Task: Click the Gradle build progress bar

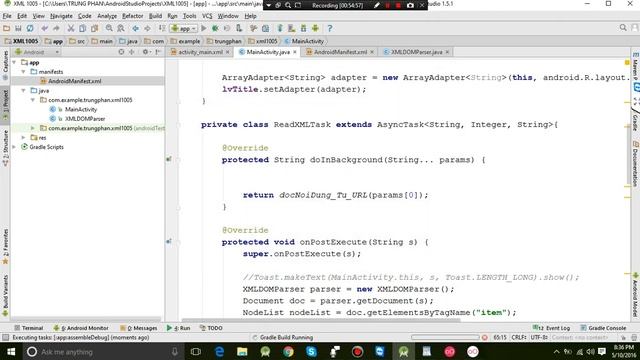Action: pos(445,338)
